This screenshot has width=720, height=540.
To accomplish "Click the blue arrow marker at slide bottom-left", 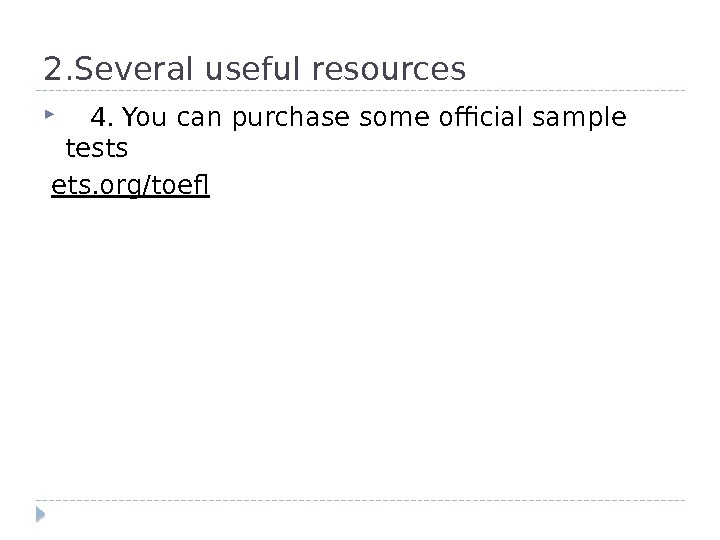I will point(42,515).
